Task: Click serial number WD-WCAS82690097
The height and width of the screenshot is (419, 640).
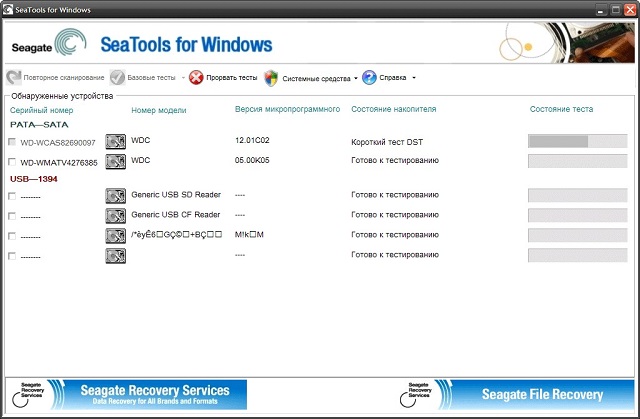Action: coord(58,143)
